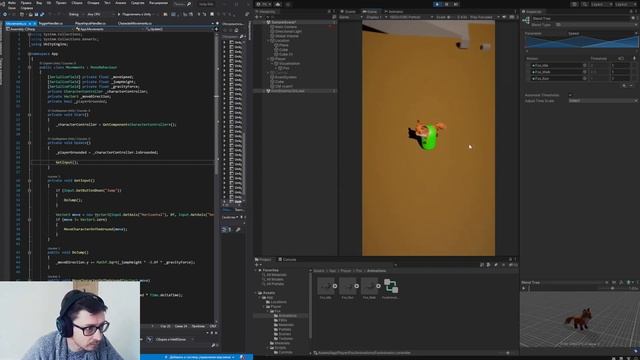Viewport: 640px width, 360px height.
Task: Open Adjust Time Scale dropdown
Action: (x=602, y=100)
